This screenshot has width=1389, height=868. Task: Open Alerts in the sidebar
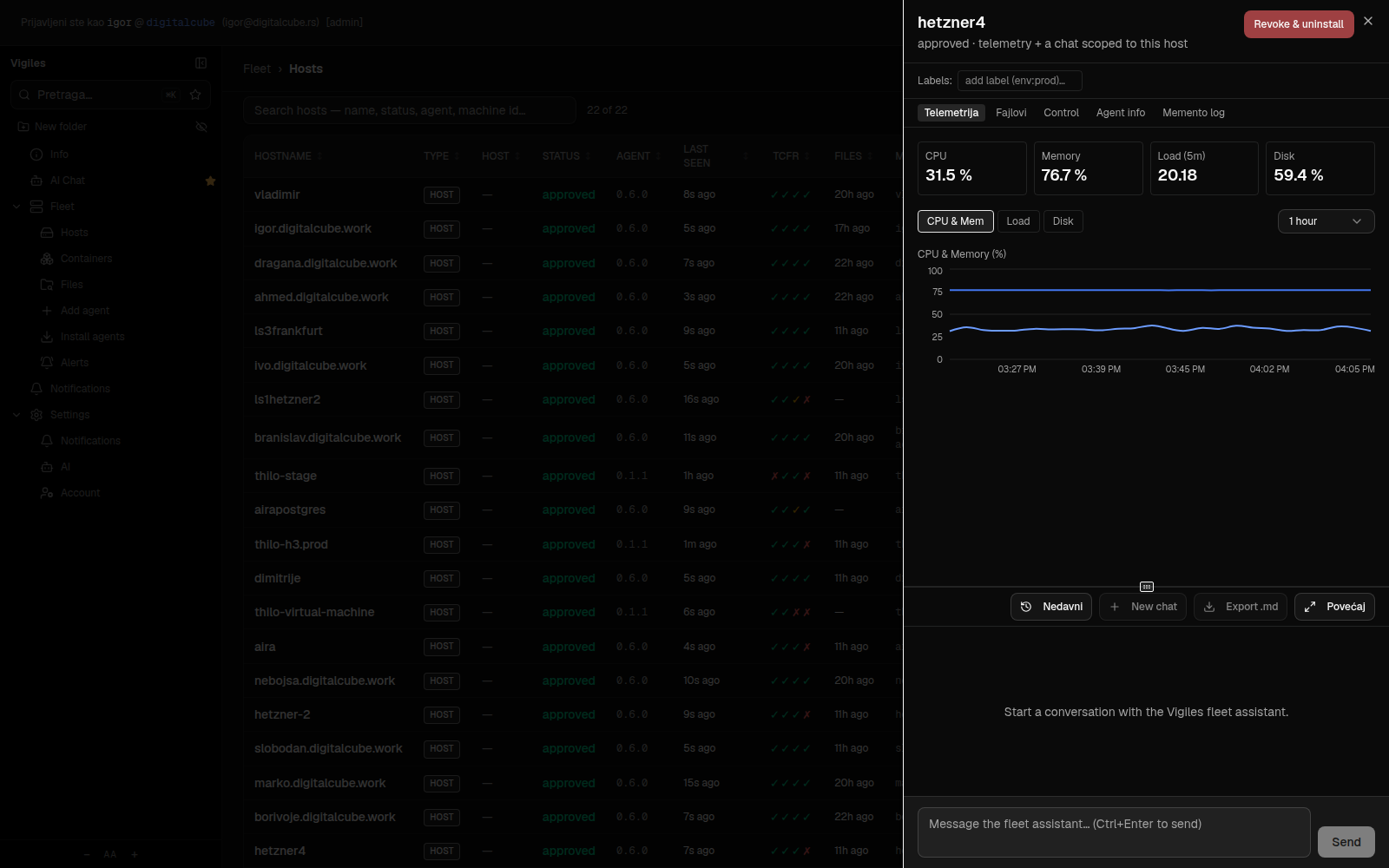[x=75, y=363]
